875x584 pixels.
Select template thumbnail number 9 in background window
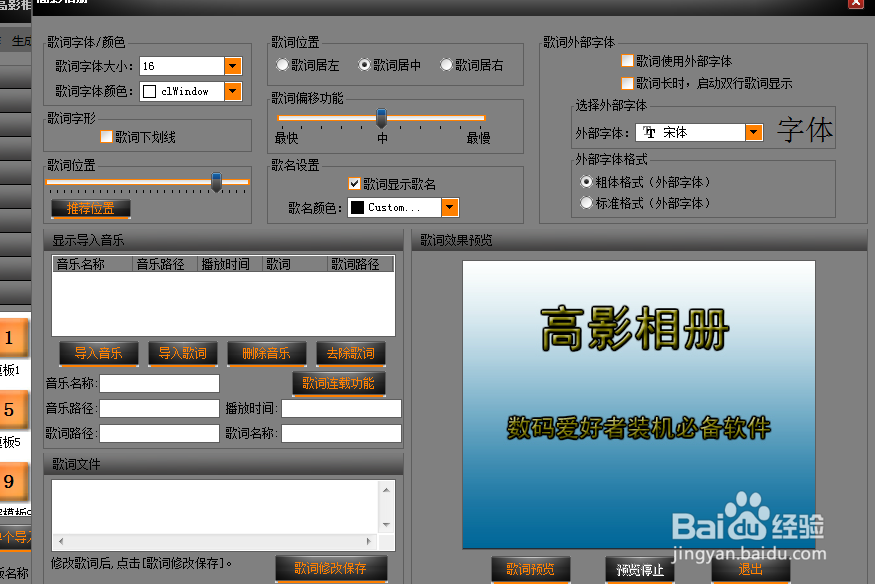click(14, 481)
